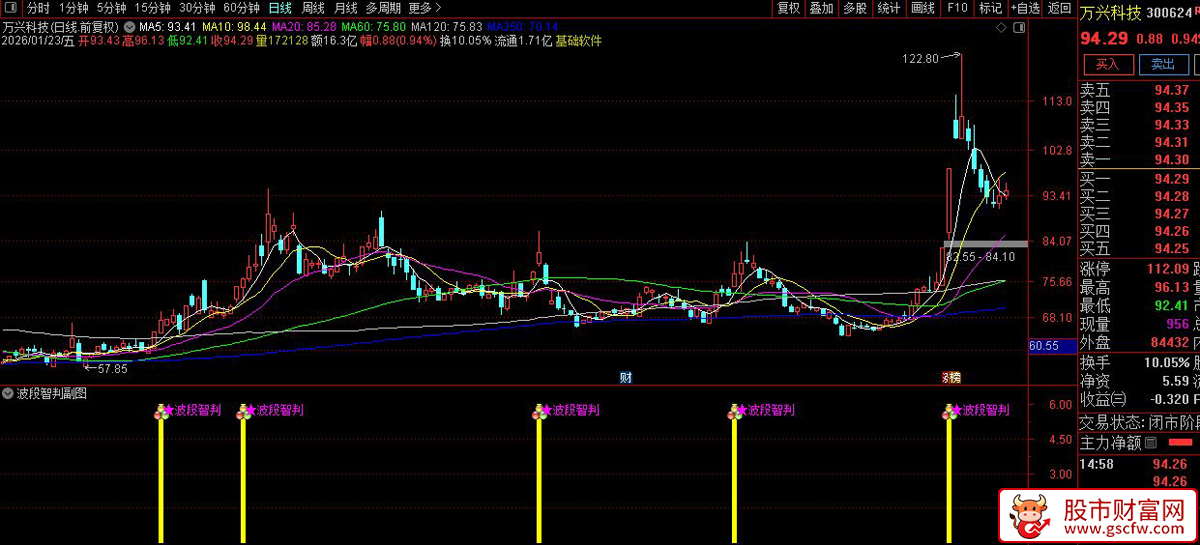Expand the 更多 periods menu
Image resolution: width=1200 pixels, height=545 pixels.
425,8
